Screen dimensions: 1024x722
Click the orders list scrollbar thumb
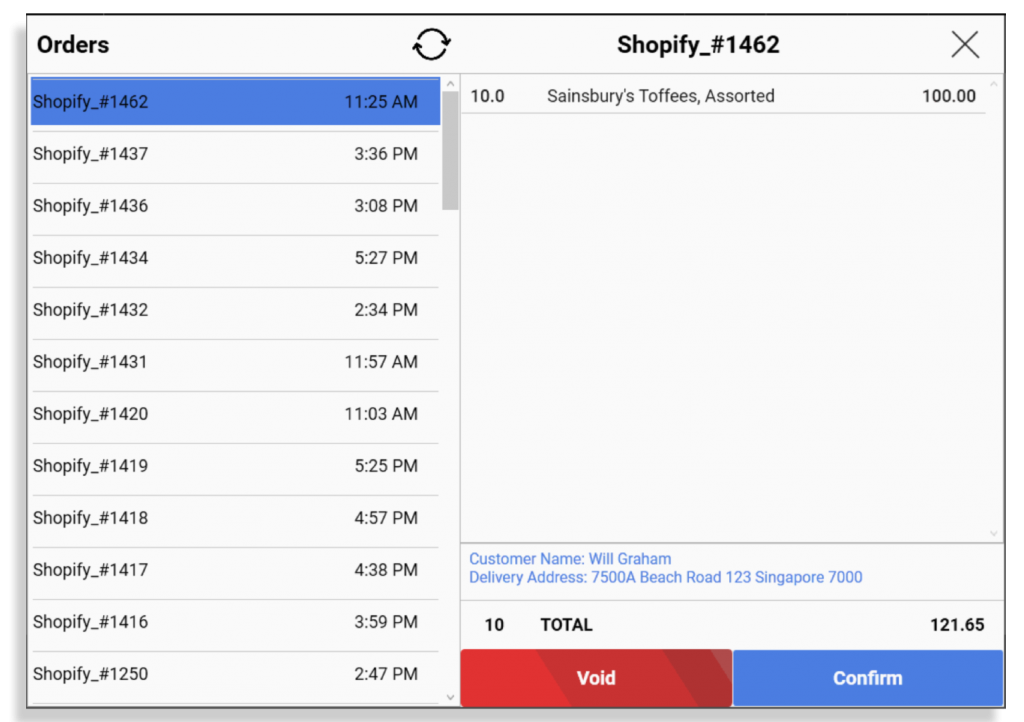click(x=450, y=151)
